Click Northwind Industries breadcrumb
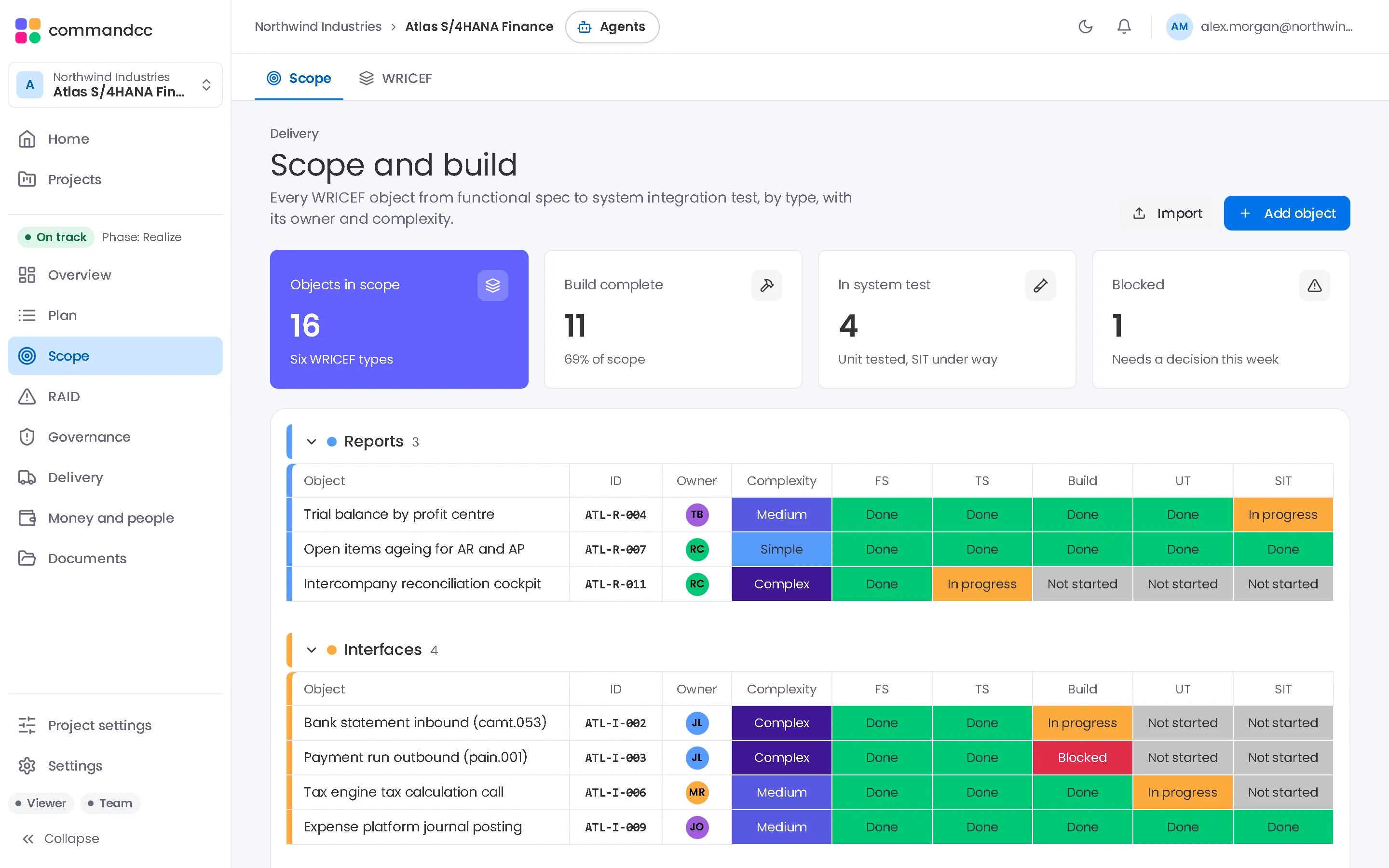The image size is (1389, 868). click(x=318, y=27)
